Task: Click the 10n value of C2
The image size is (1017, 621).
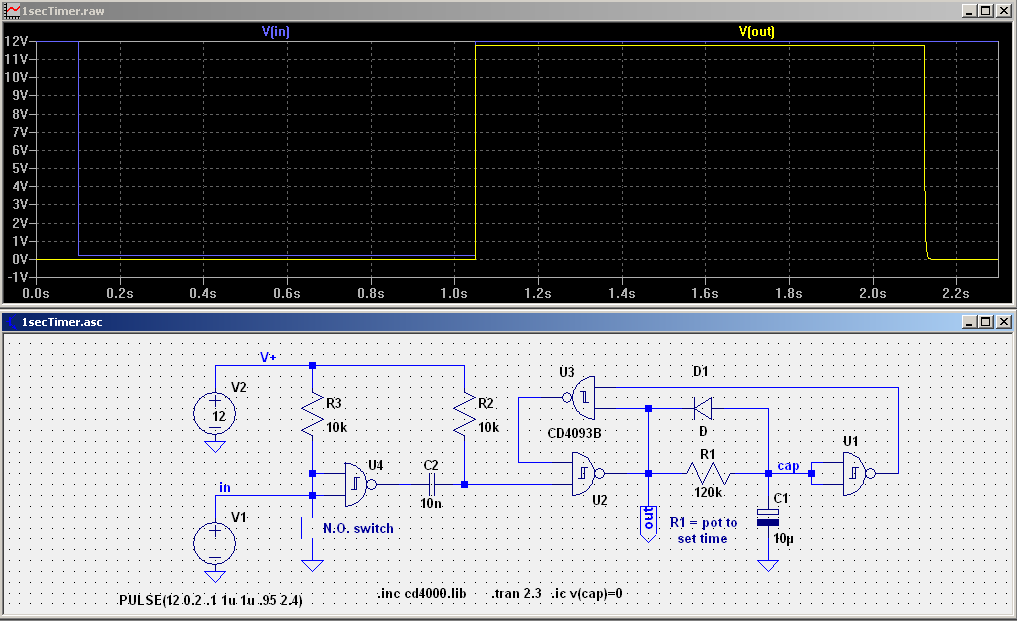Action: [431, 503]
